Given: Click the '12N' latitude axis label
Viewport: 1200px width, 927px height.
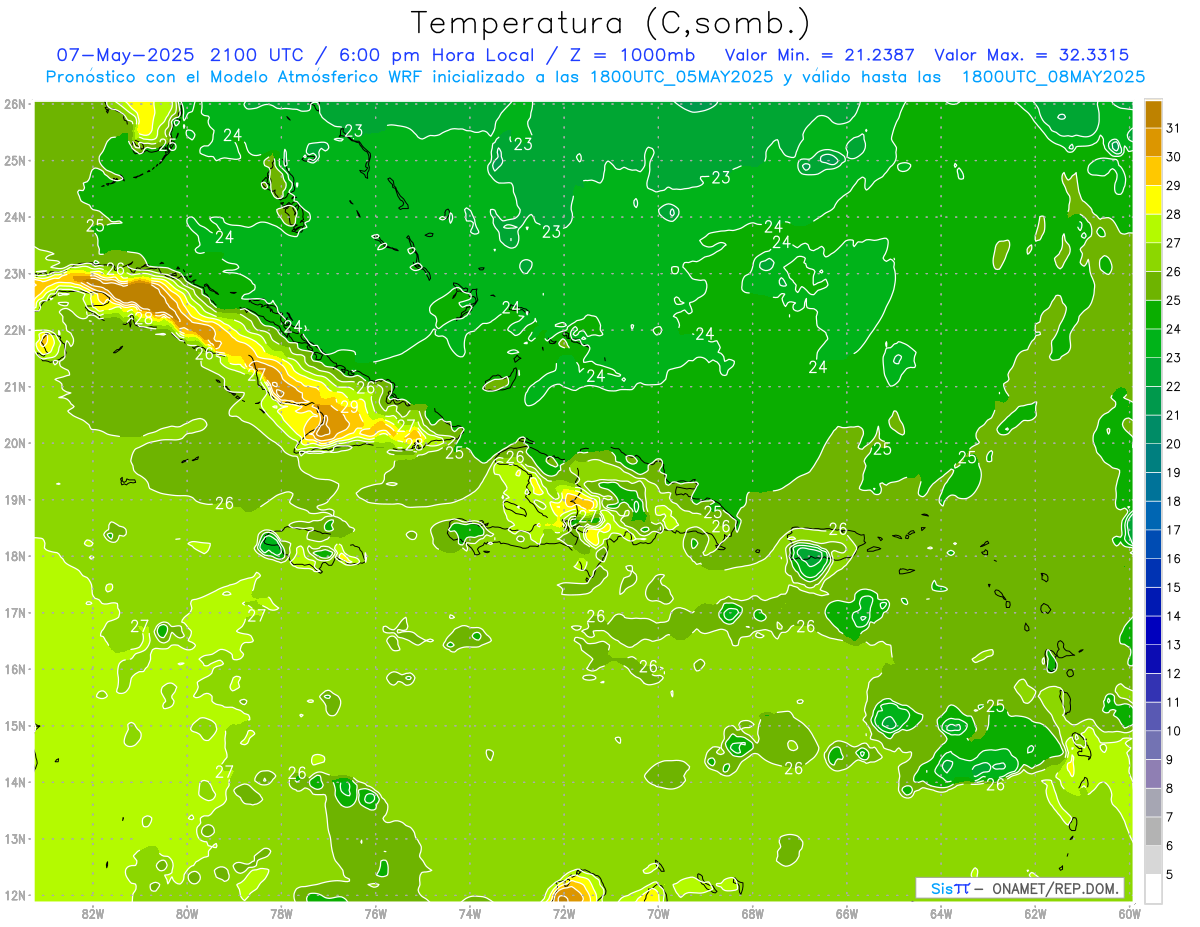Looking at the screenshot, I should [x=15, y=895].
